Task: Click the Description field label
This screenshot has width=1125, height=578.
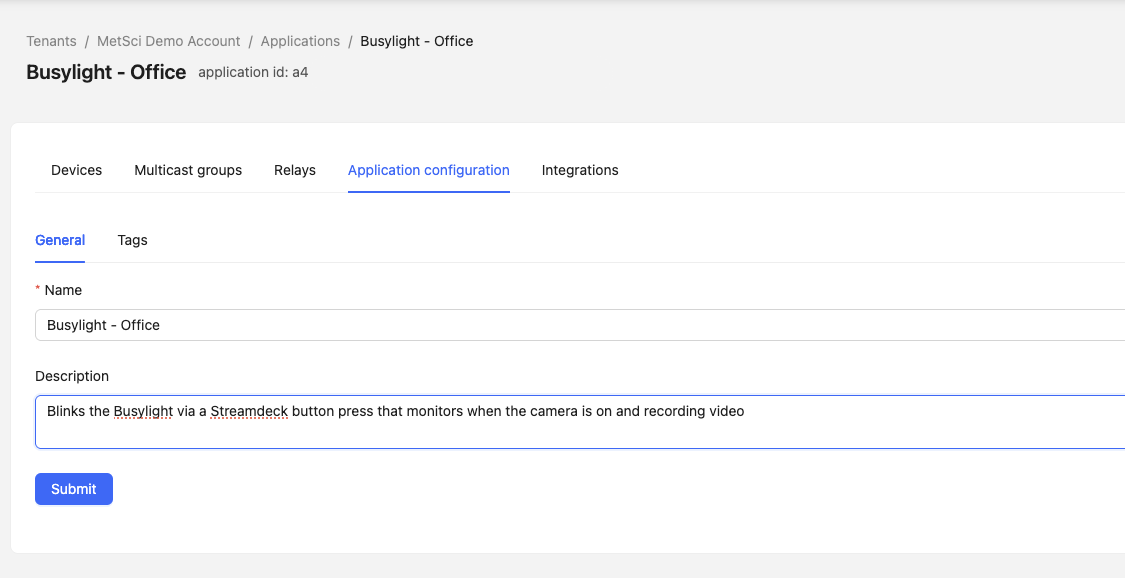Action: [x=72, y=376]
